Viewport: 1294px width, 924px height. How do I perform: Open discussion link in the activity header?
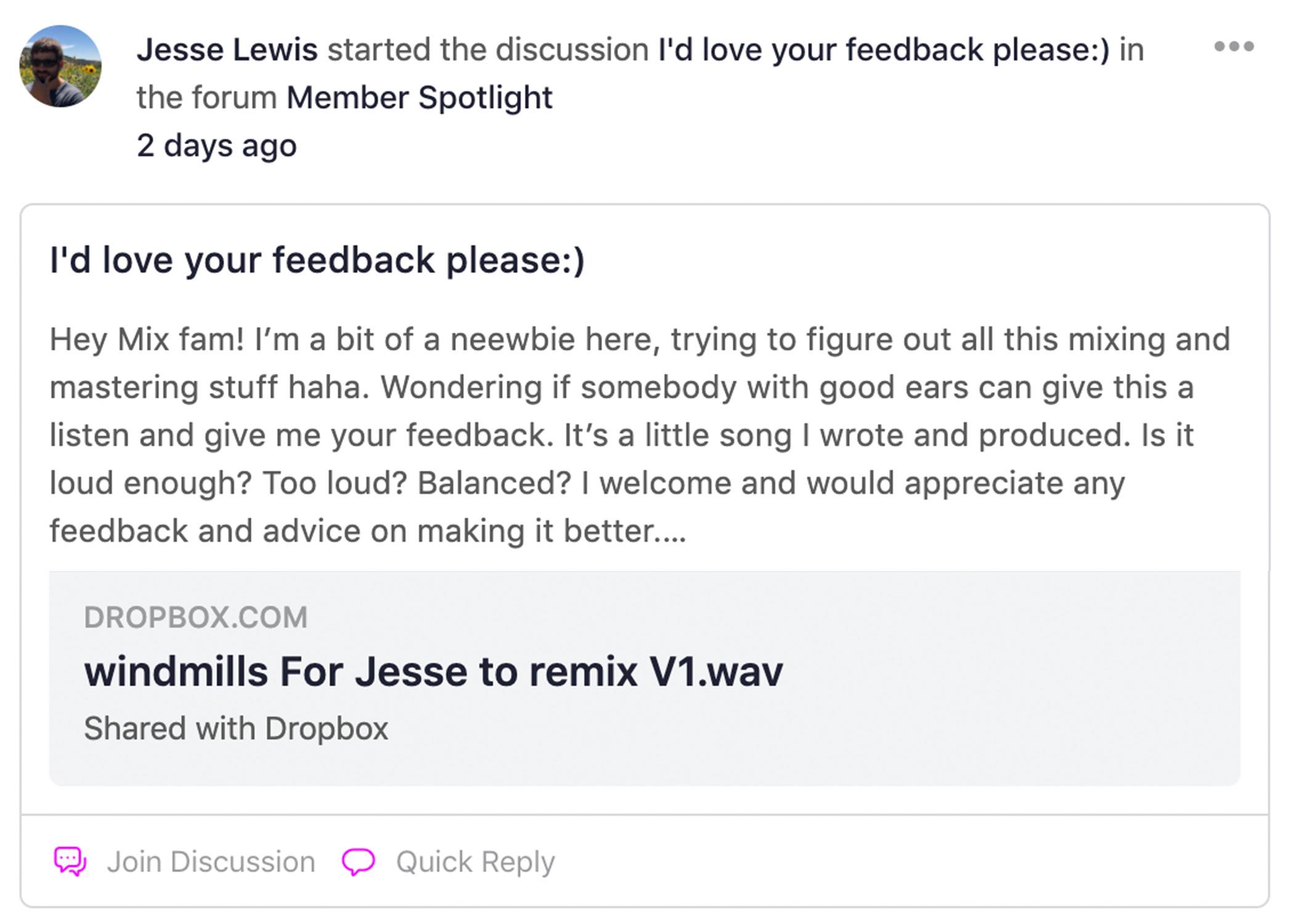pyautogui.click(x=884, y=49)
